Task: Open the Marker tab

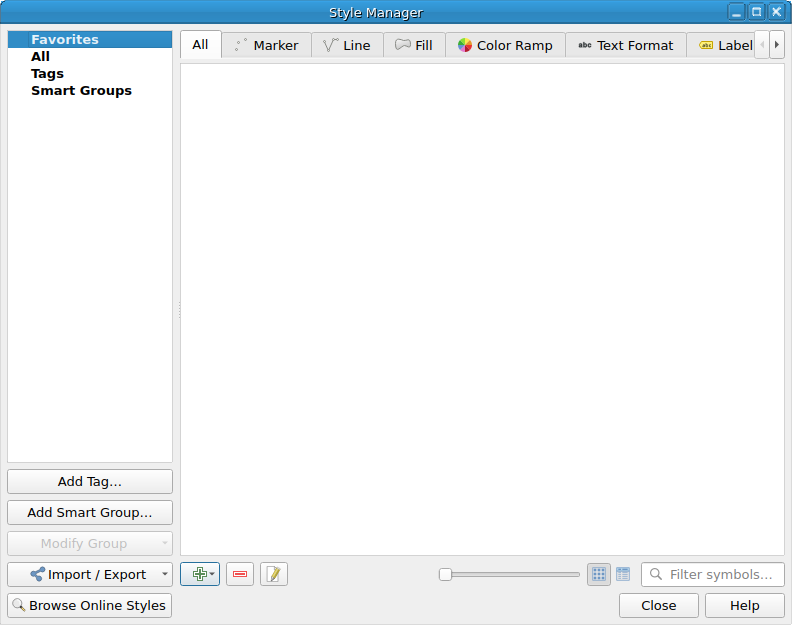Action: point(266,45)
